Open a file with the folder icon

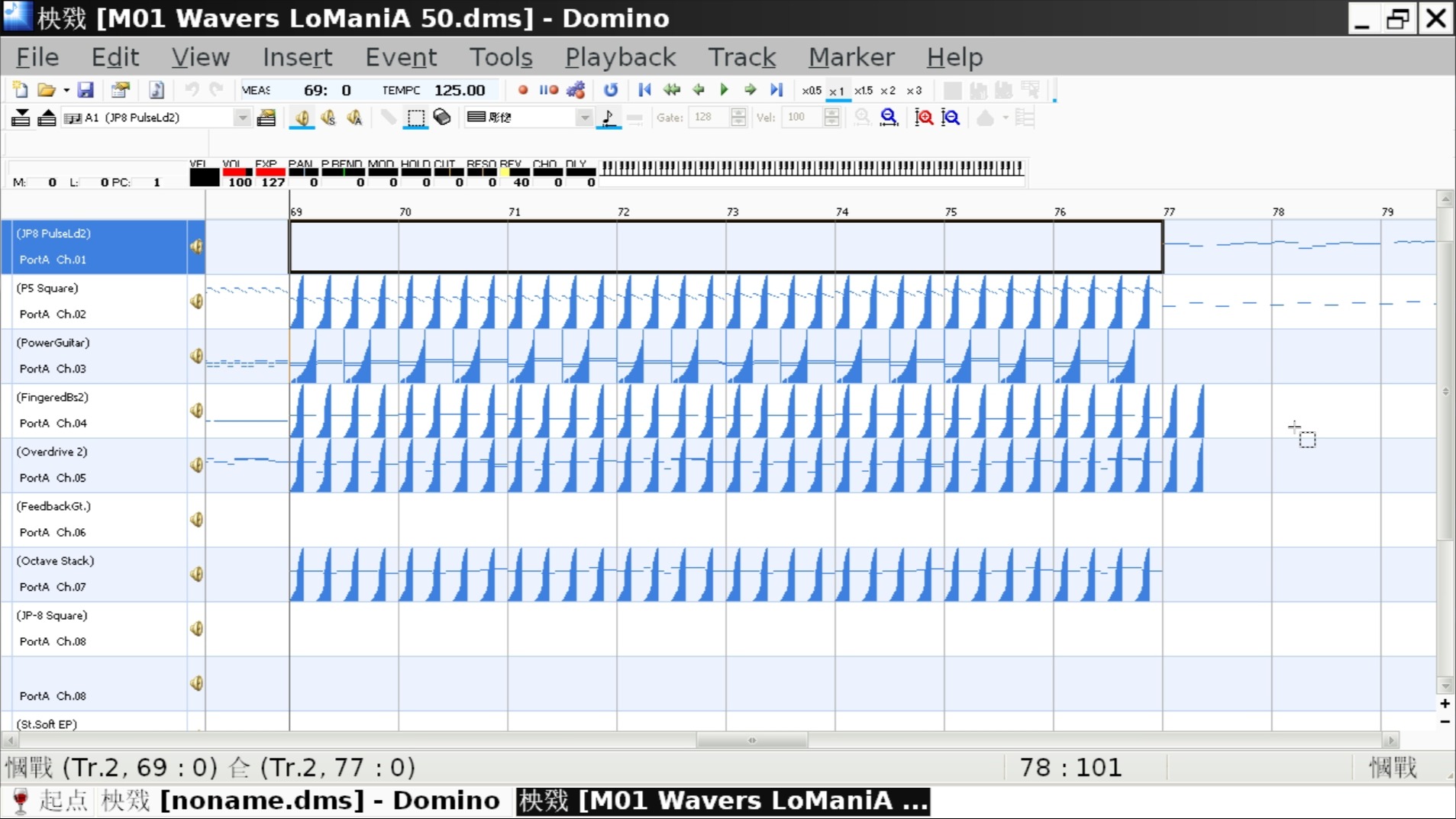click(47, 90)
